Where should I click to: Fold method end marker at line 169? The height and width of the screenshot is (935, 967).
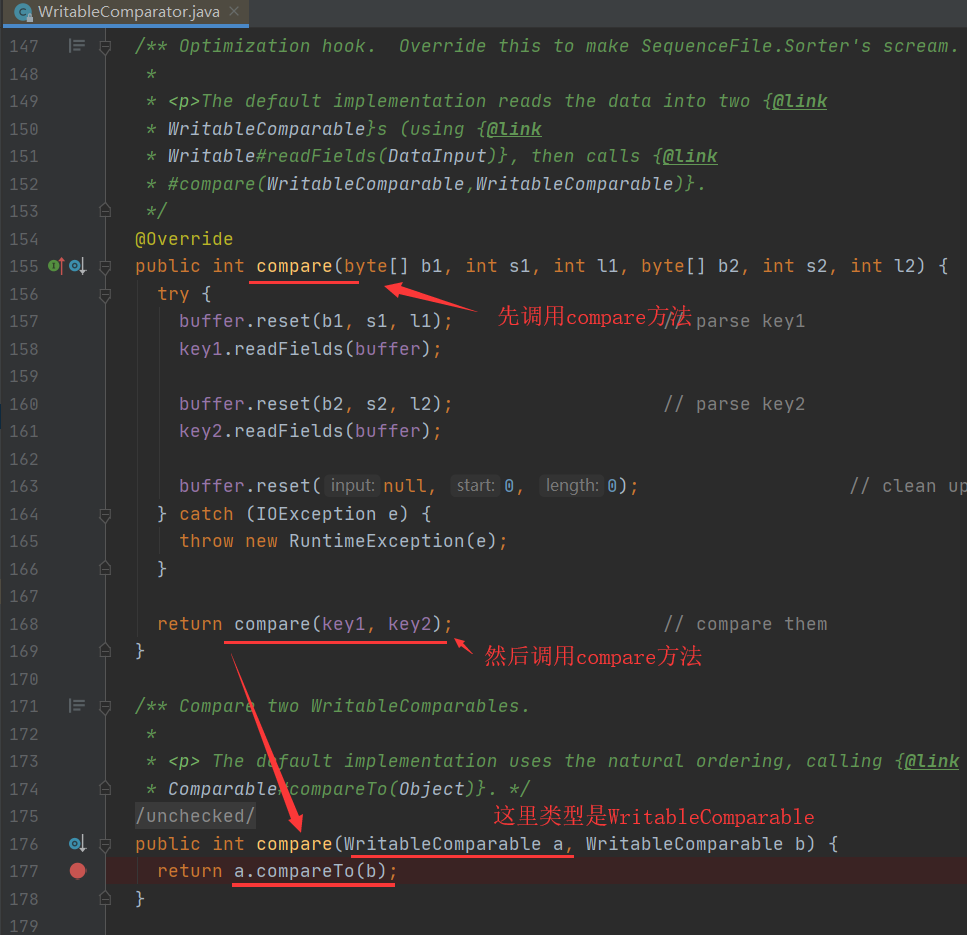coord(105,651)
